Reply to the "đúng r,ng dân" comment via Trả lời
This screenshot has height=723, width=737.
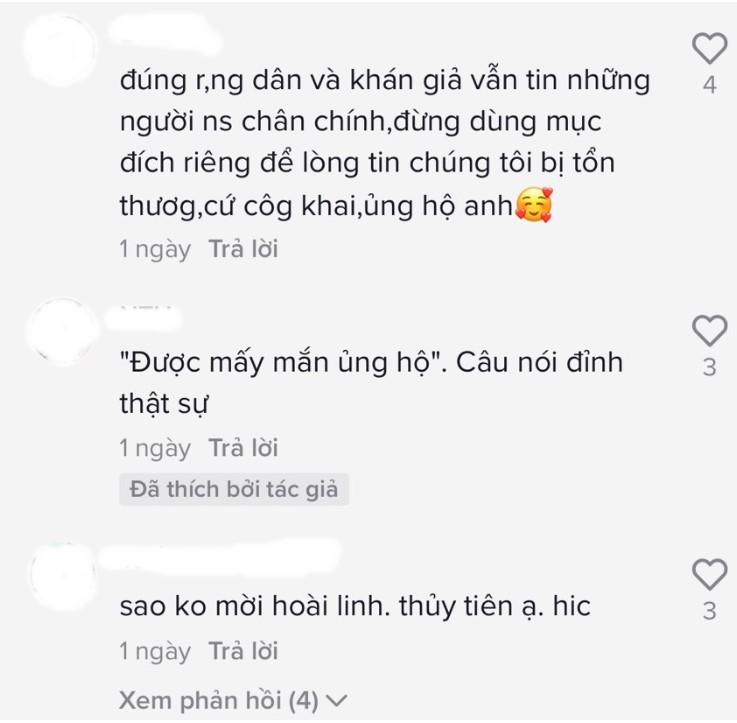(243, 249)
